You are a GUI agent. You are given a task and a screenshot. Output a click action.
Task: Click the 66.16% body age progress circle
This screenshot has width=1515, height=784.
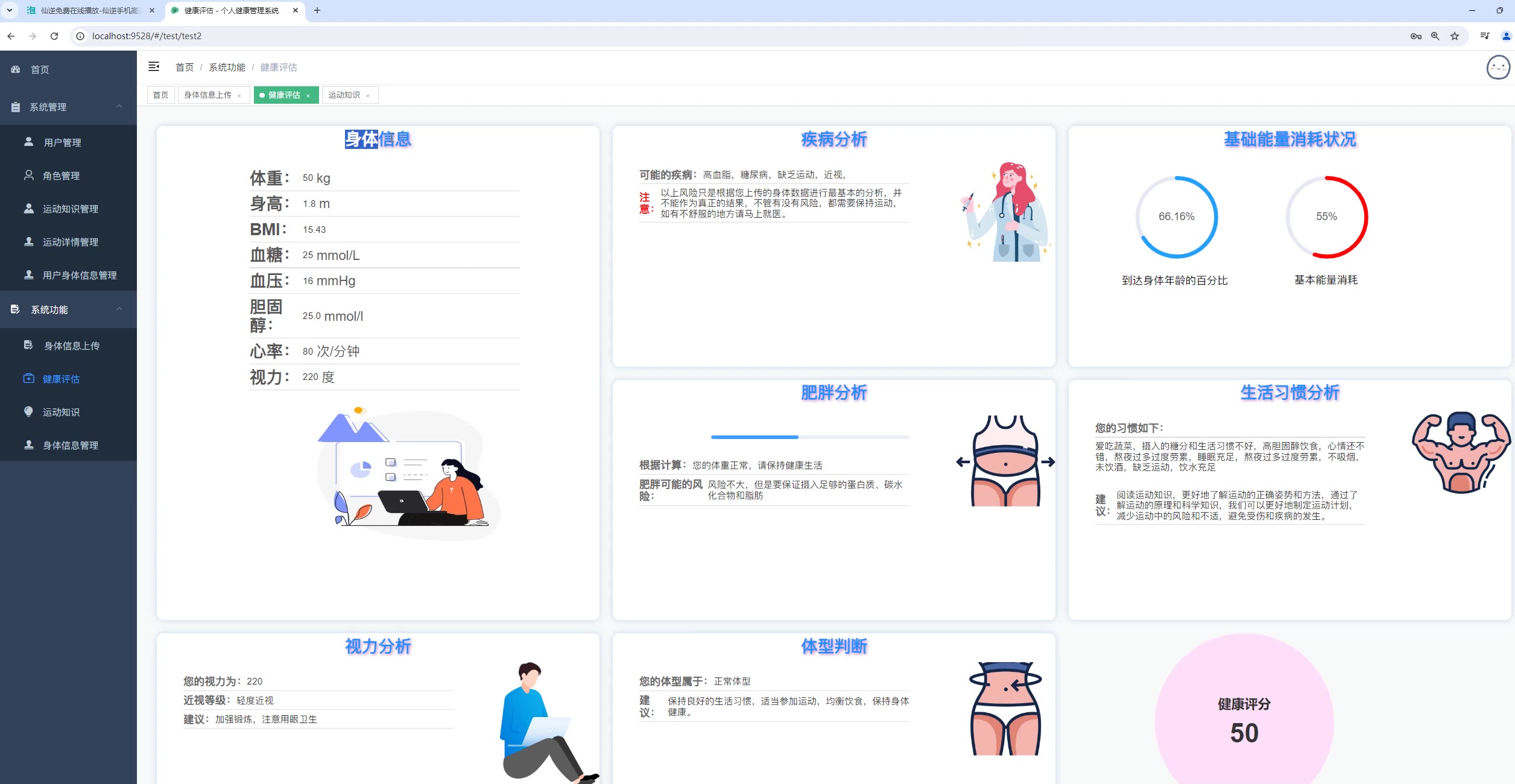pos(1176,217)
